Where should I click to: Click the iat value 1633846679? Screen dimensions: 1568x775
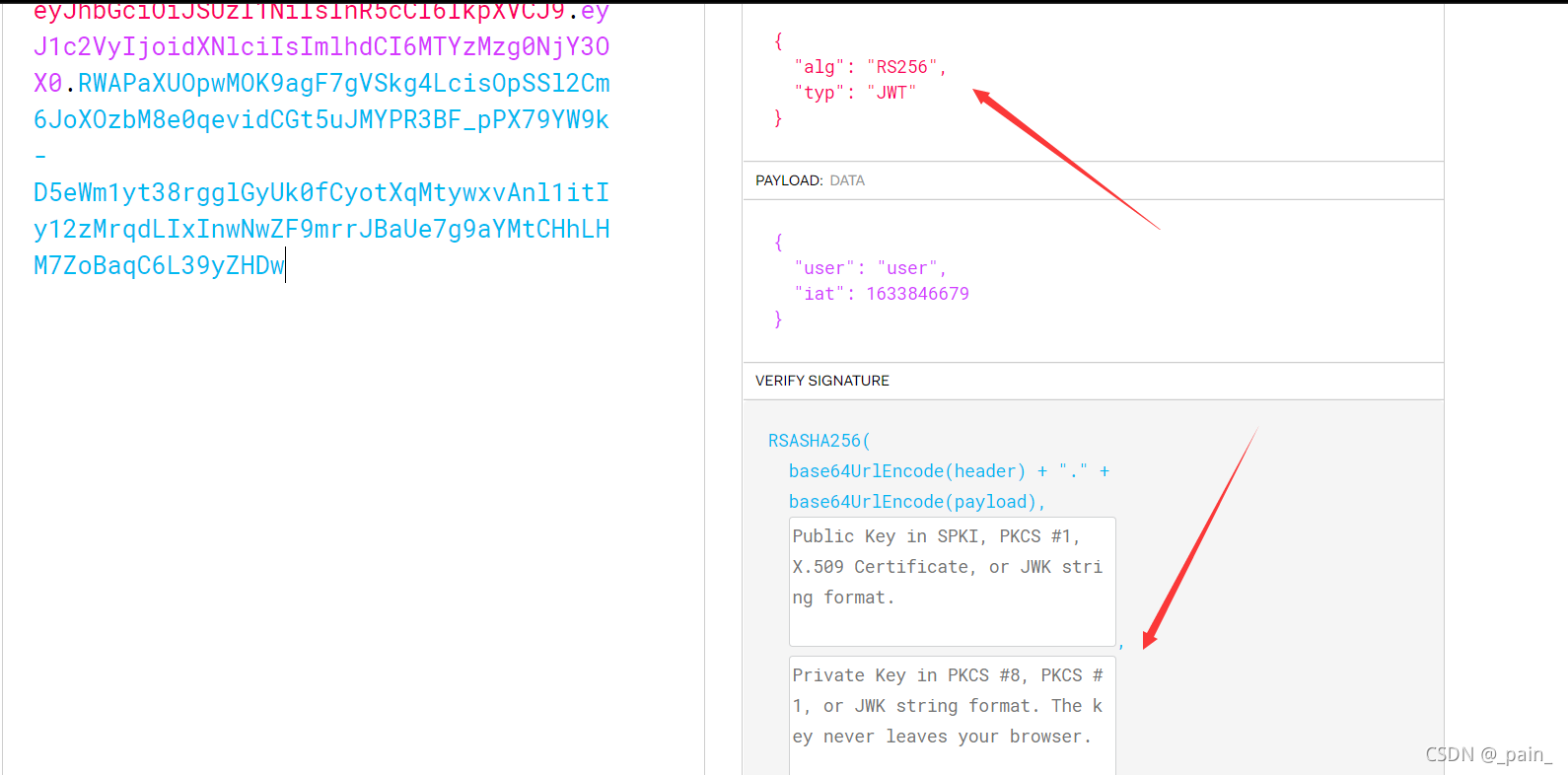coord(917,294)
